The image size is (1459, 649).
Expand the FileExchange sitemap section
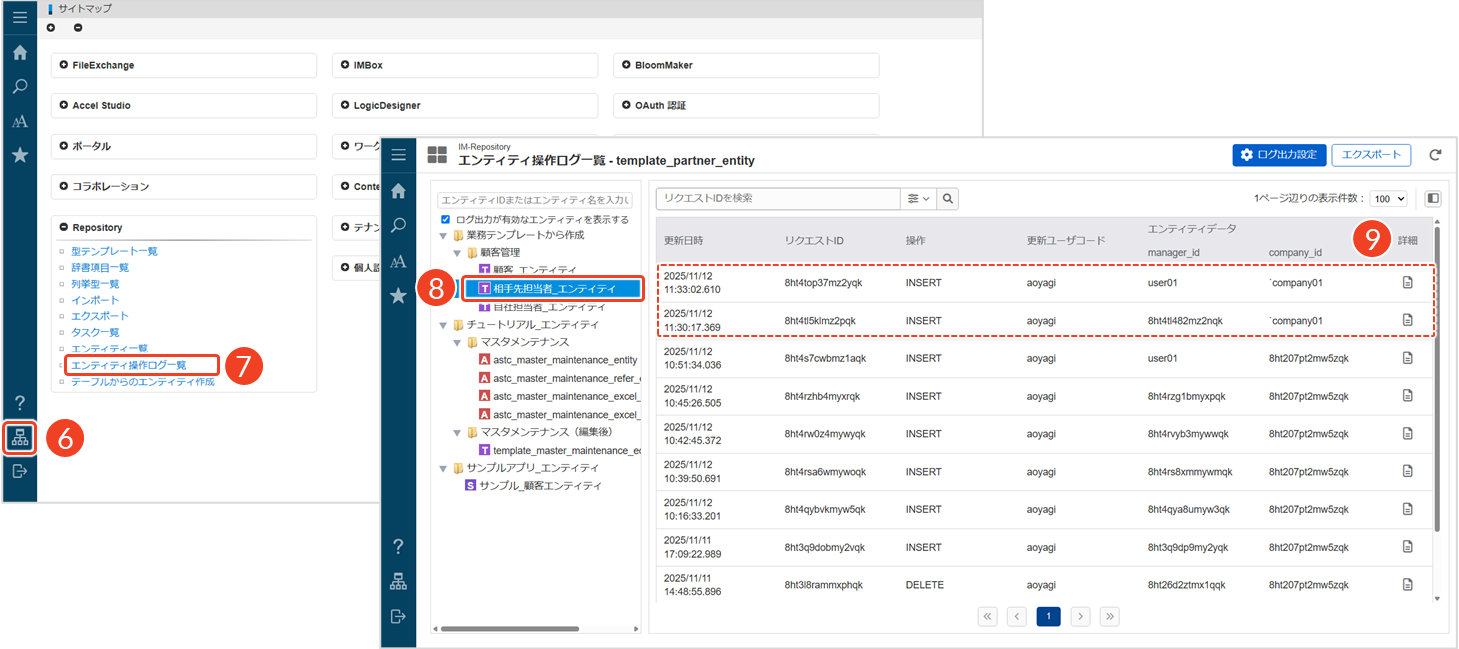(x=64, y=65)
